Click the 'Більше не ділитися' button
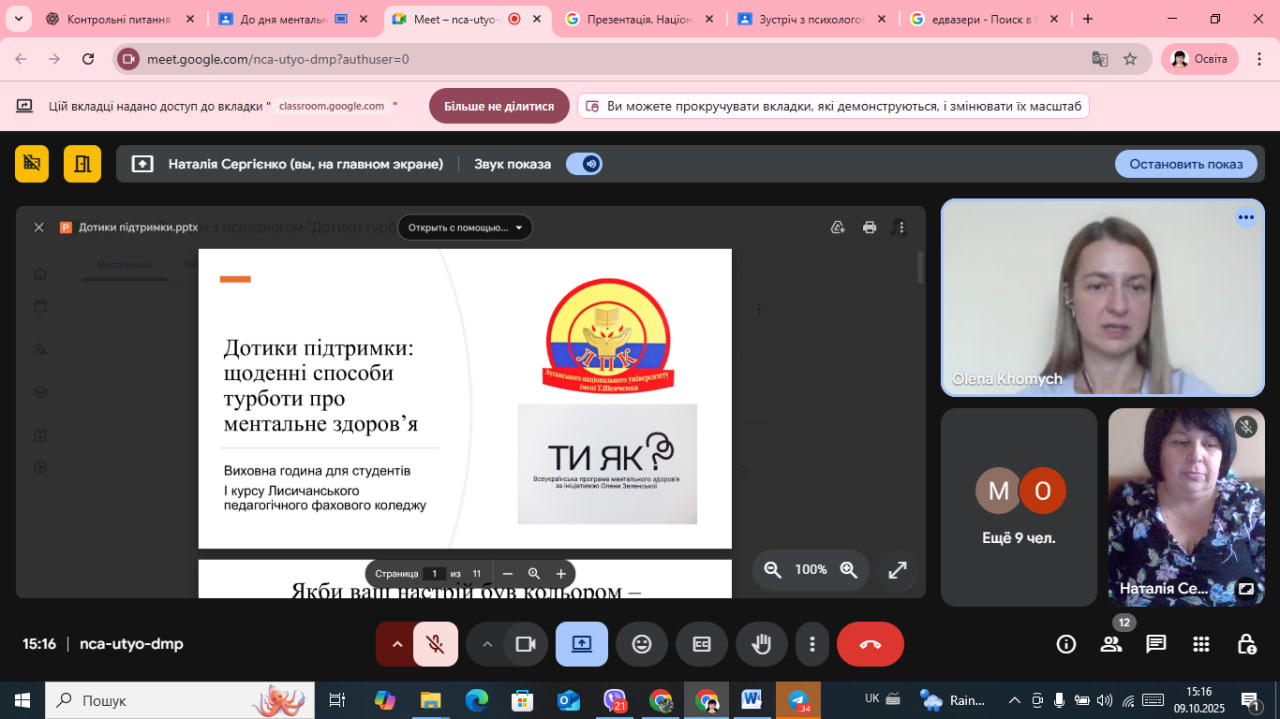This screenshot has width=1280, height=719. click(499, 106)
